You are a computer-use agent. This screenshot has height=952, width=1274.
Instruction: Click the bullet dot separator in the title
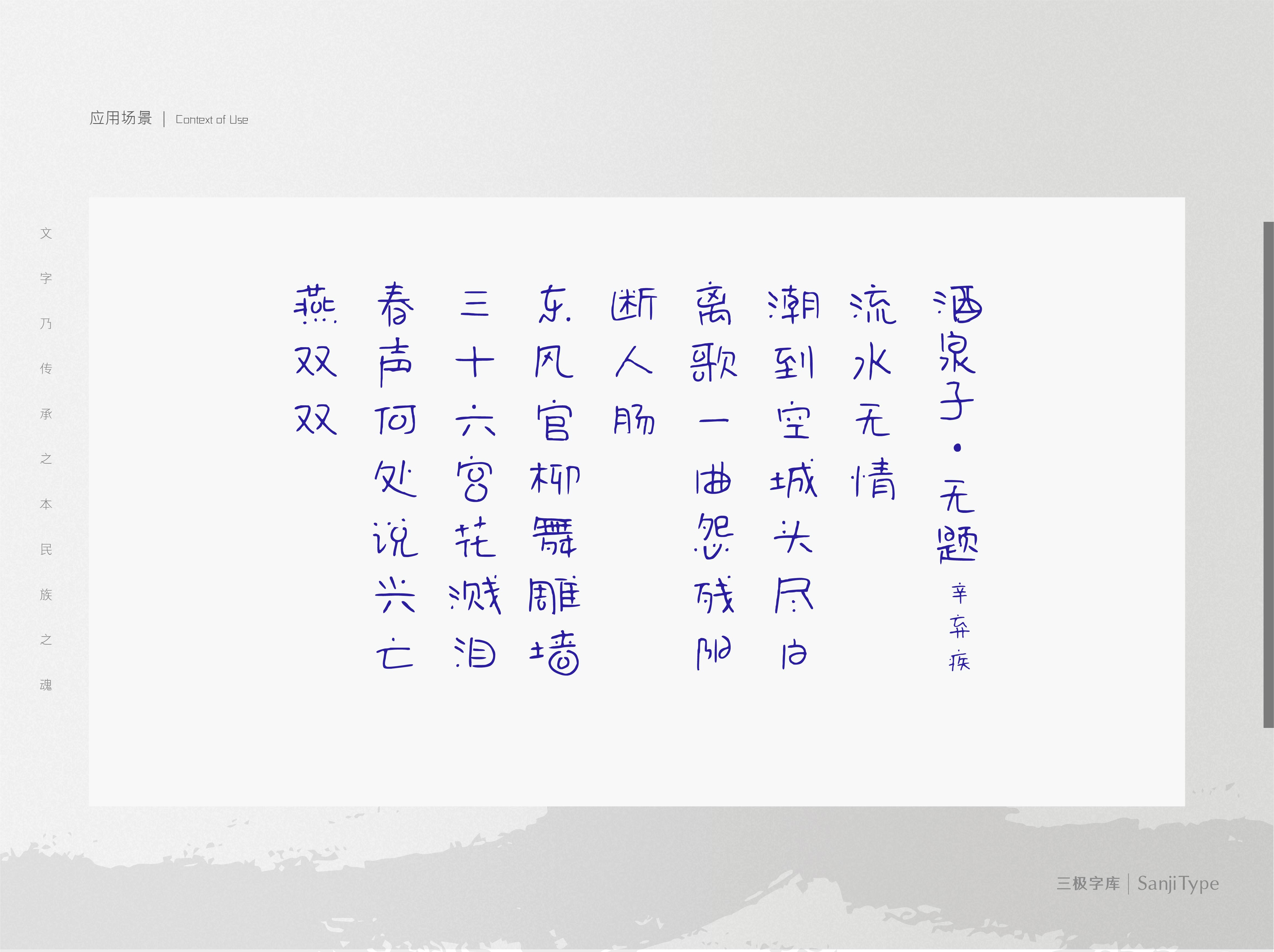957,448
